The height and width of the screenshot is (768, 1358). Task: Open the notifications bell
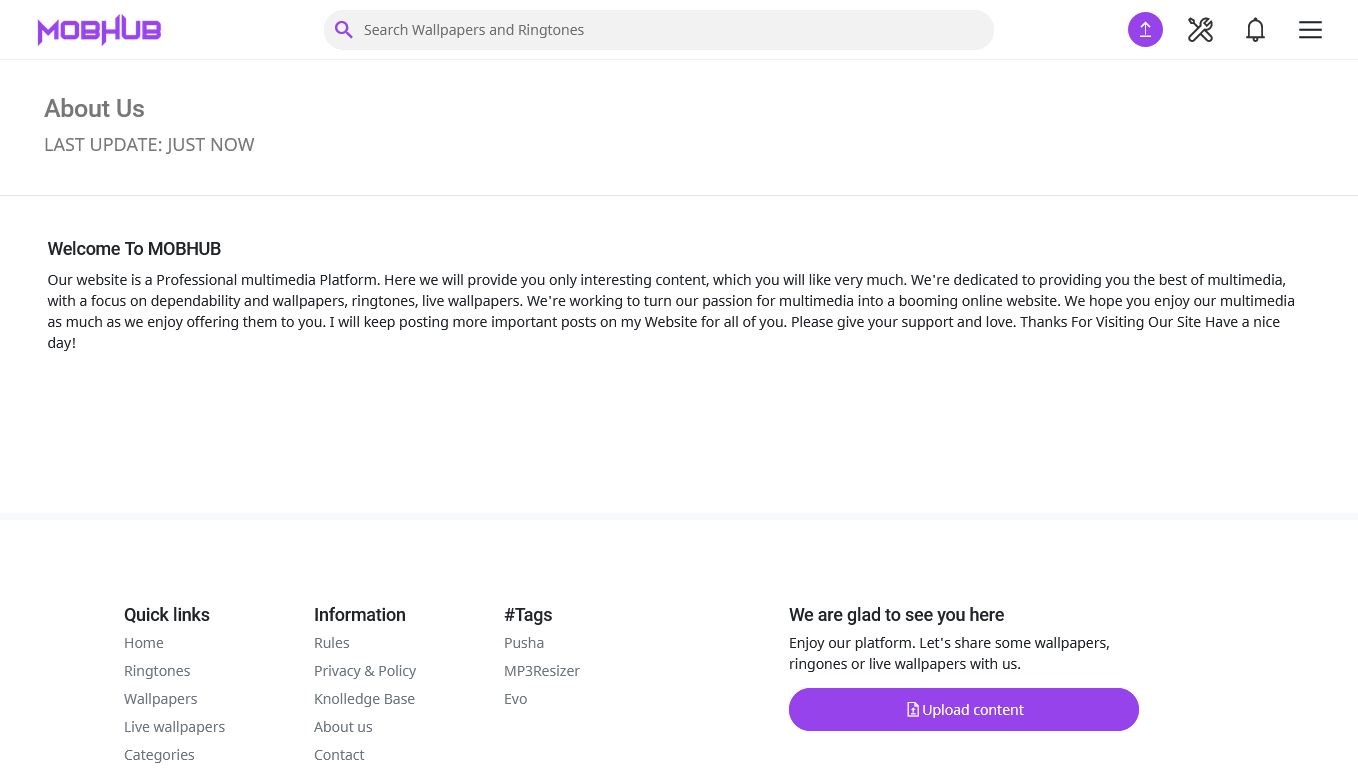pos(1255,30)
